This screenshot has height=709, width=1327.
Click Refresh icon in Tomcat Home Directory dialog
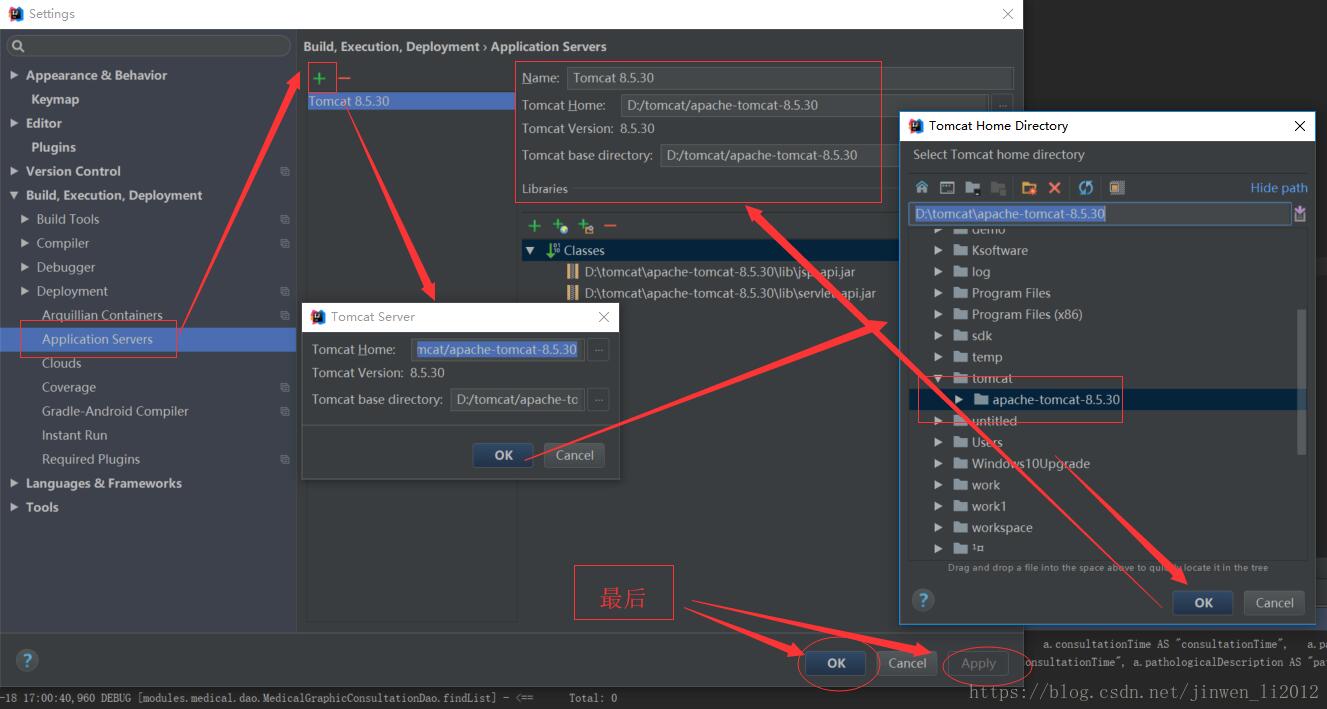pos(1085,187)
